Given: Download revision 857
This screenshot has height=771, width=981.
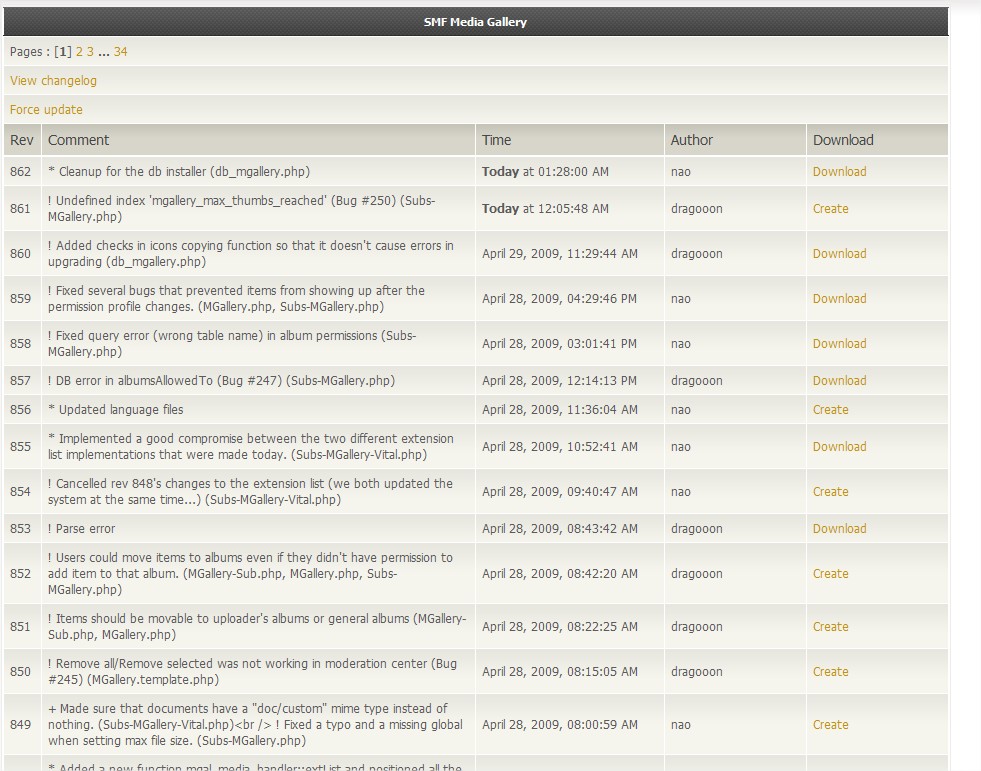Looking at the screenshot, I should point(840,380).
